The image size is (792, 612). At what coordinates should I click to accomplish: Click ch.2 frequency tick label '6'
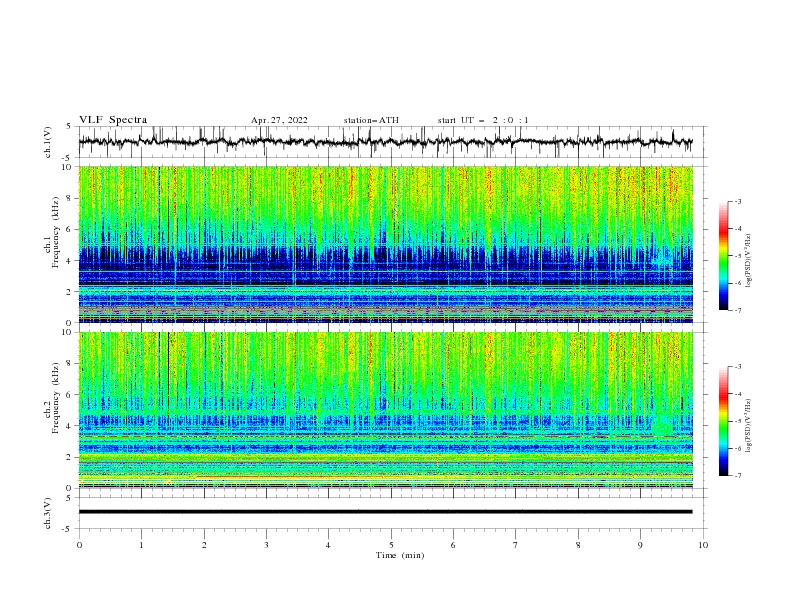[70, 395]
